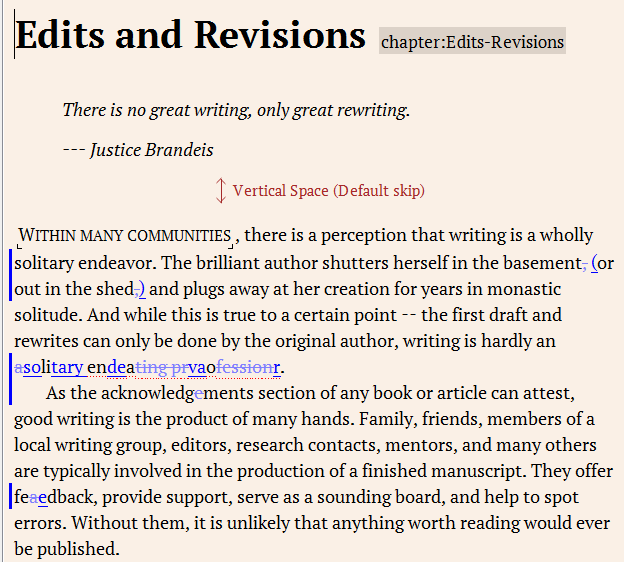
Task: Click the change bar beside the 'feedback' line
Action: 10,496
